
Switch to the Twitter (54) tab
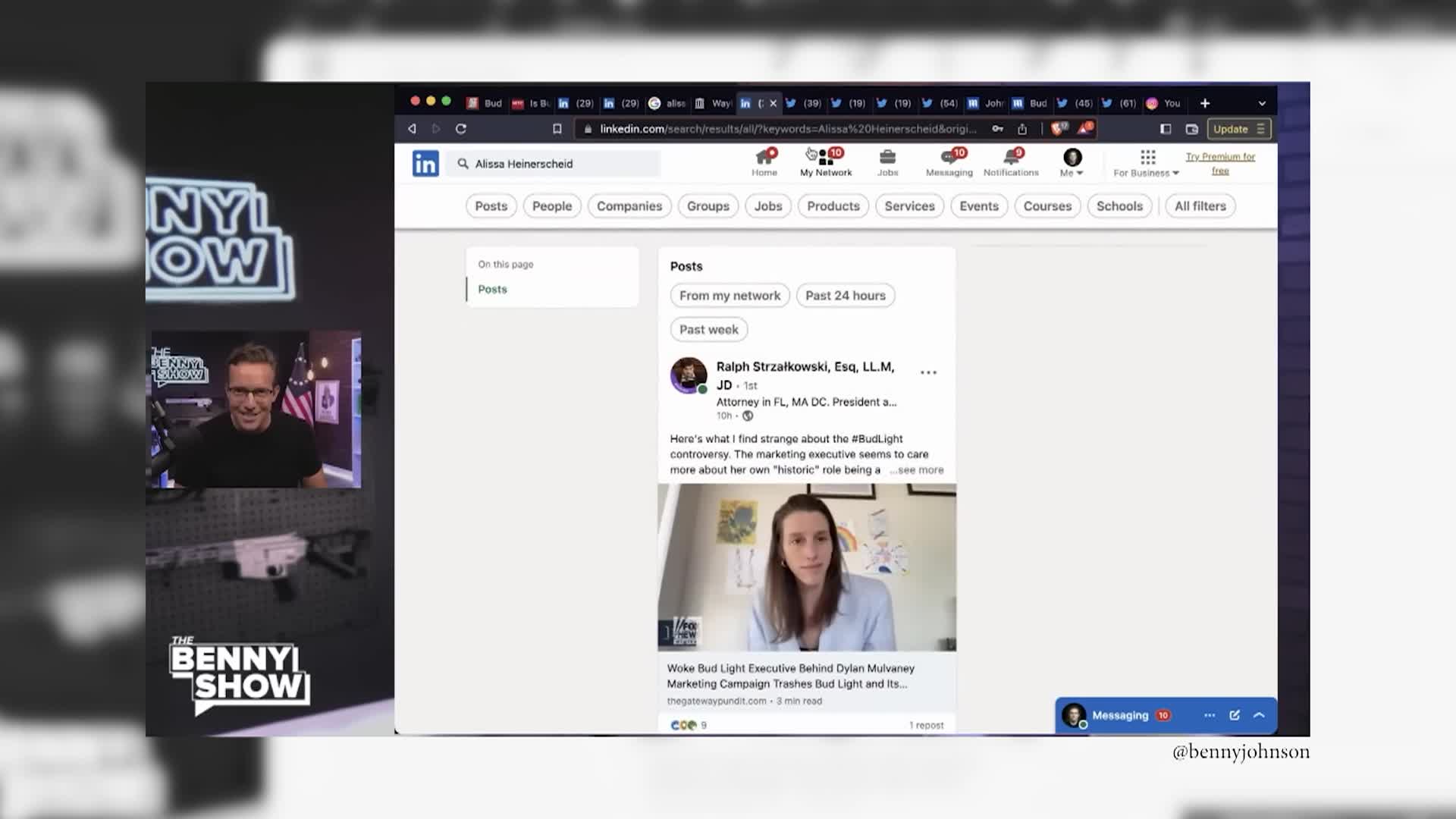[940, 103]
